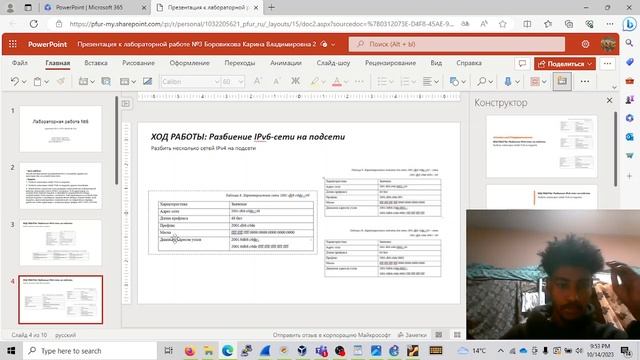640x360 pixels.
Task: Click the Format Painter icon
Action: [x=61, y=82]
